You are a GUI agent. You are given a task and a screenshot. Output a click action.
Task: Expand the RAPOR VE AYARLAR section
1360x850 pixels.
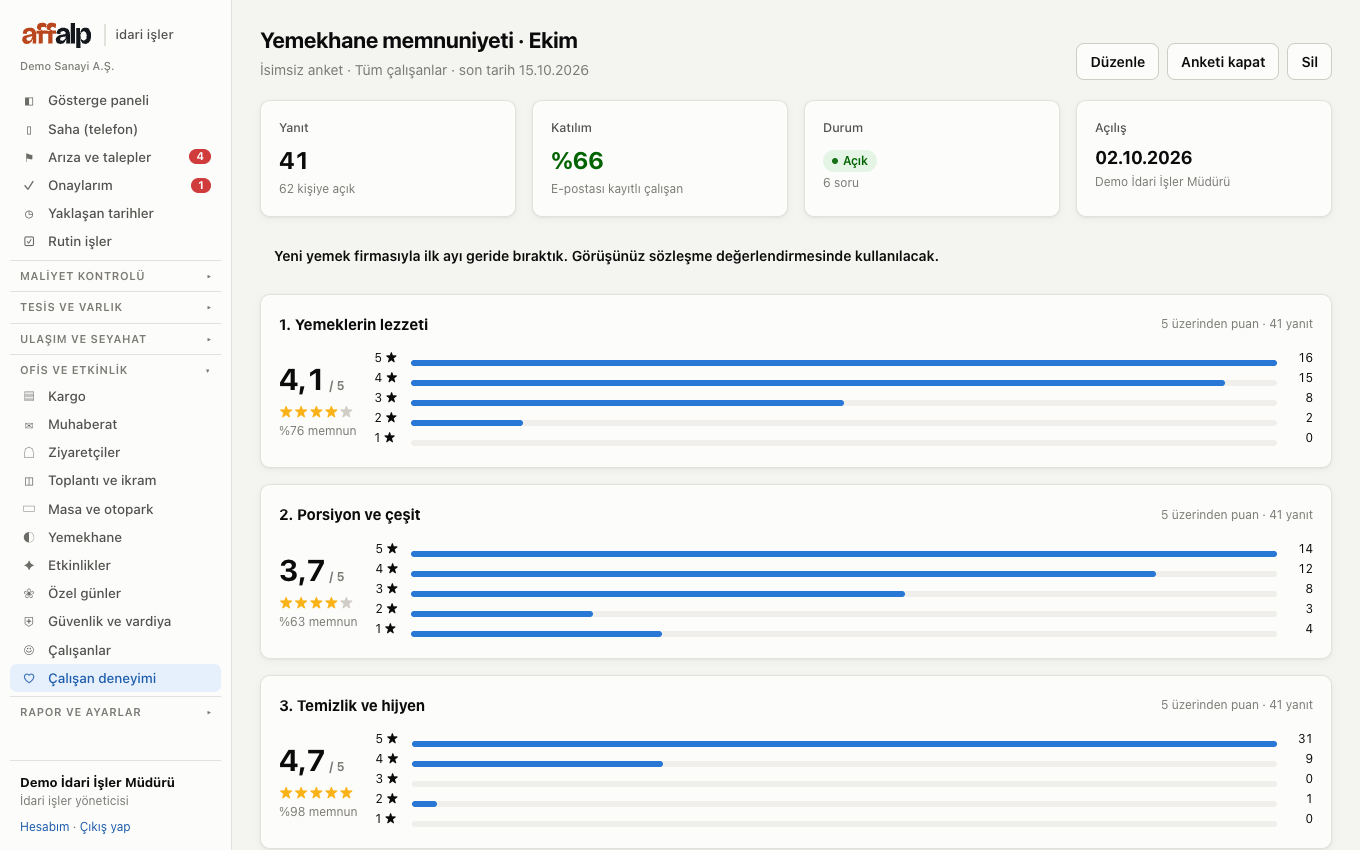(x=116, y=712)
